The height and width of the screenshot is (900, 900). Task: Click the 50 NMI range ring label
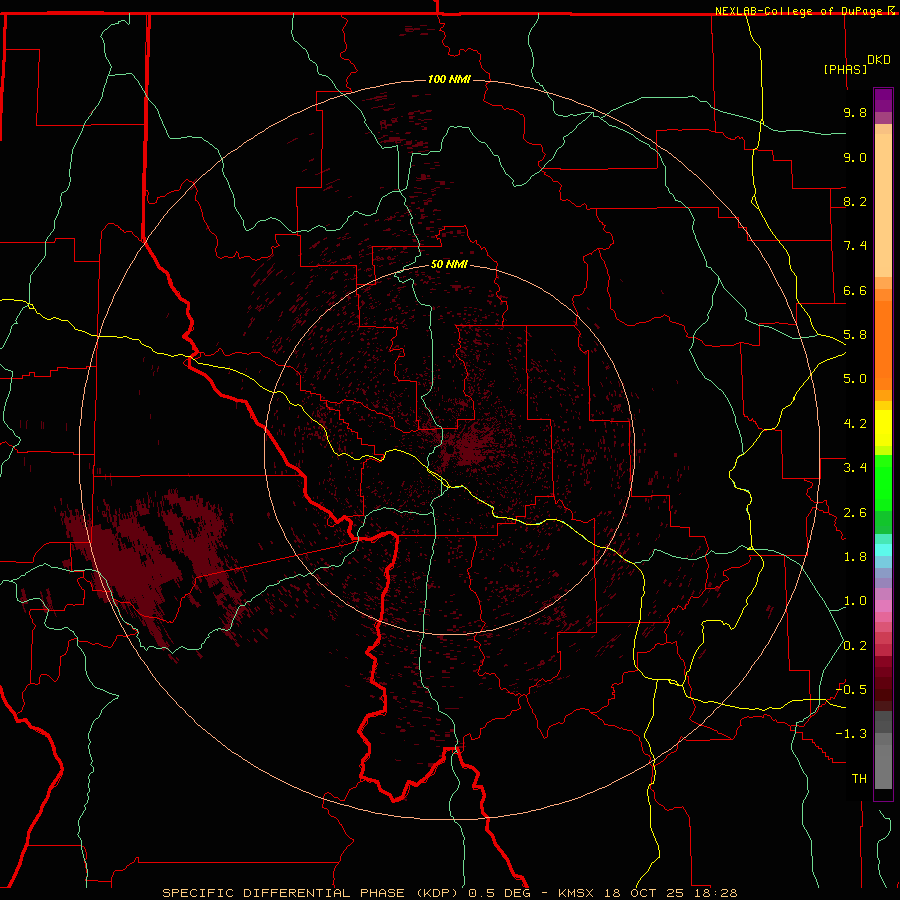(x=449, y=264)
